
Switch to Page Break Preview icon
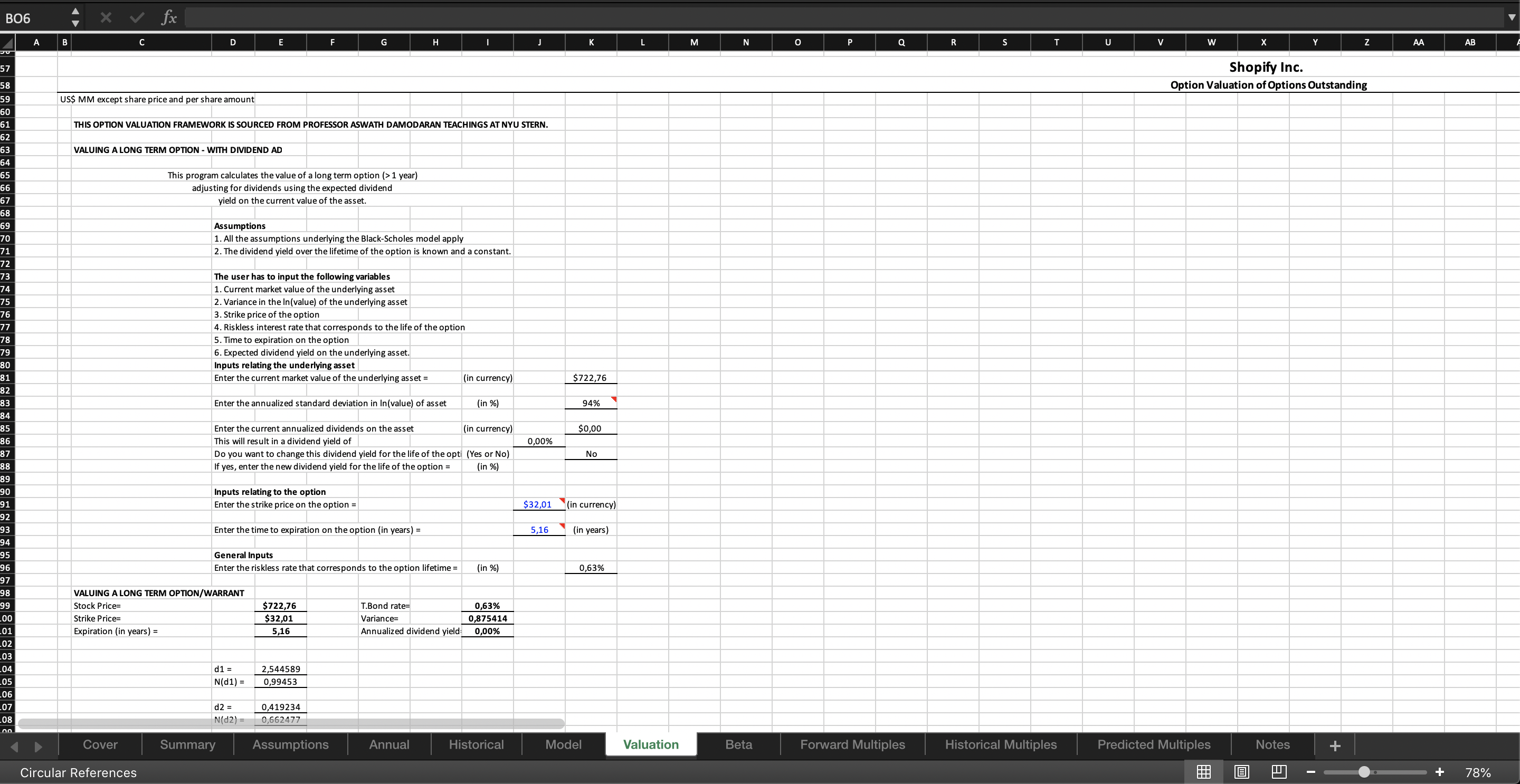pyautogui.click(x=1279, y=772)
